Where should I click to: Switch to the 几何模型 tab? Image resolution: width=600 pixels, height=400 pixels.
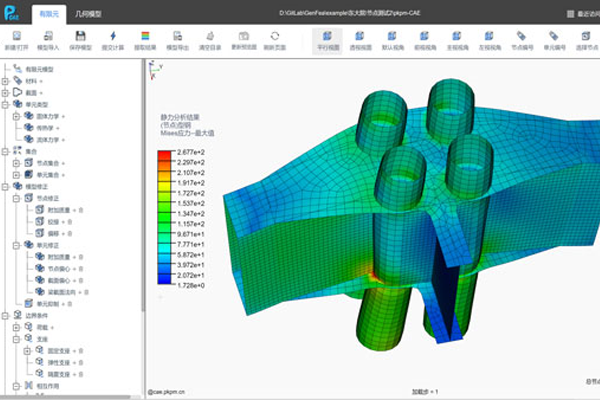[x=90, y=13]
